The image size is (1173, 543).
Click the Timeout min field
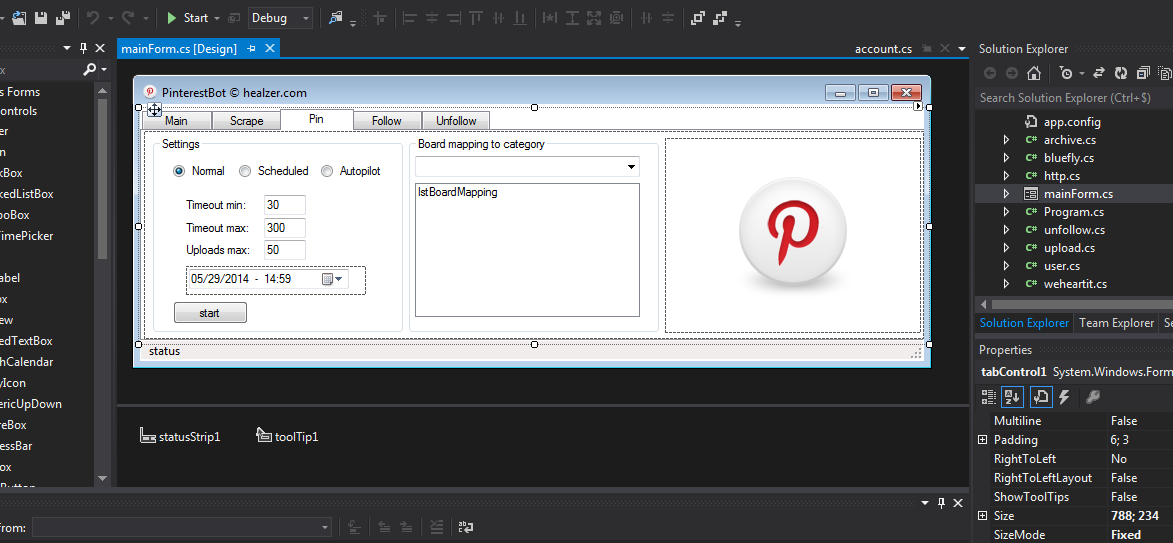click(x=285, y=205)
